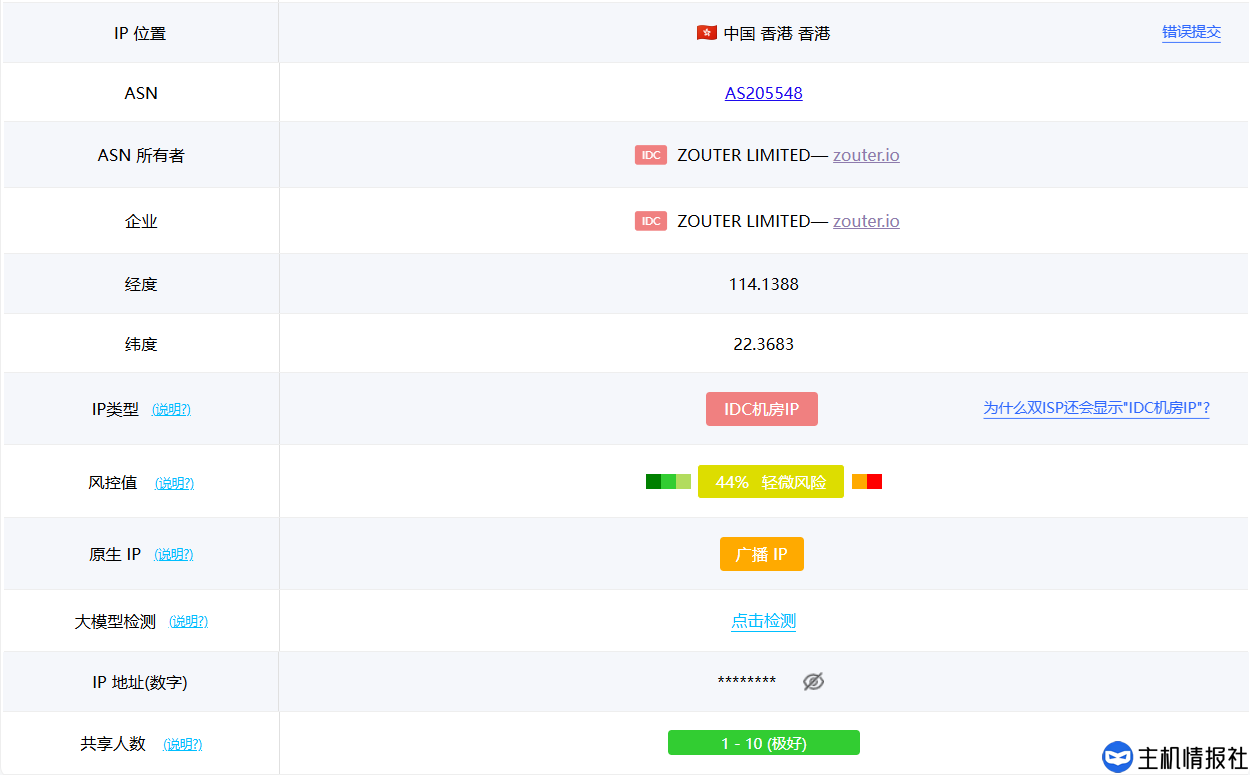Click 点击检测 to run model detection
The height and width of the screenshot is (775, 1250).
point(763,621)
